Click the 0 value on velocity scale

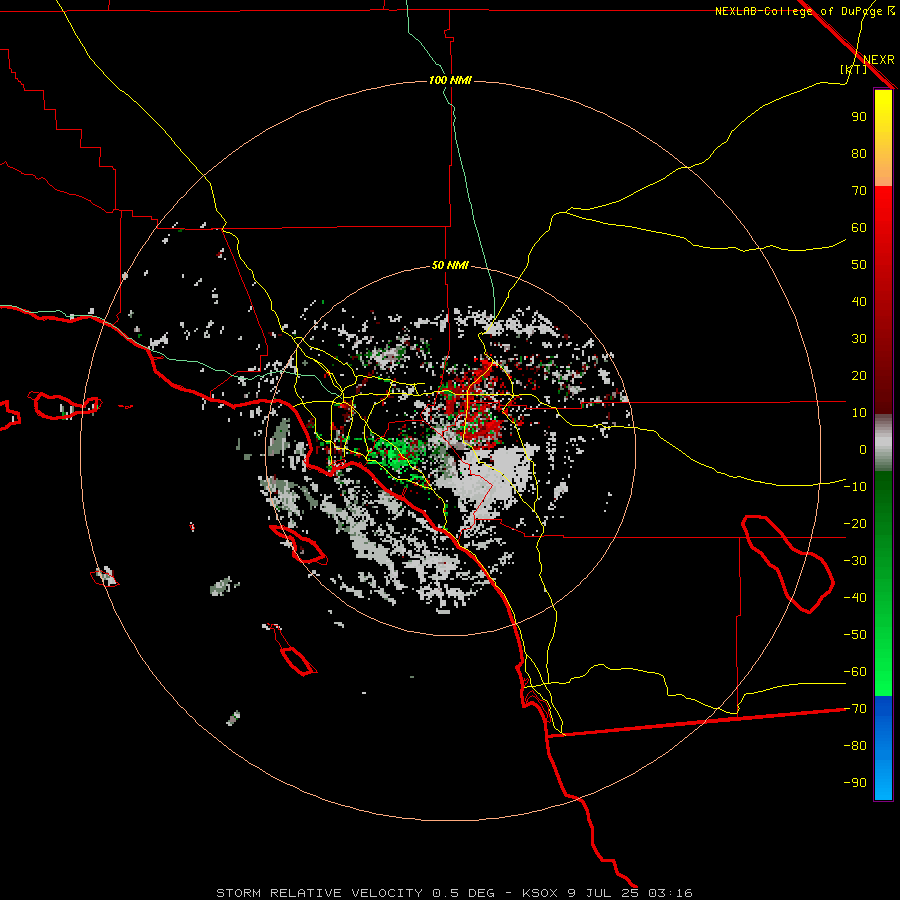[863, 450]
